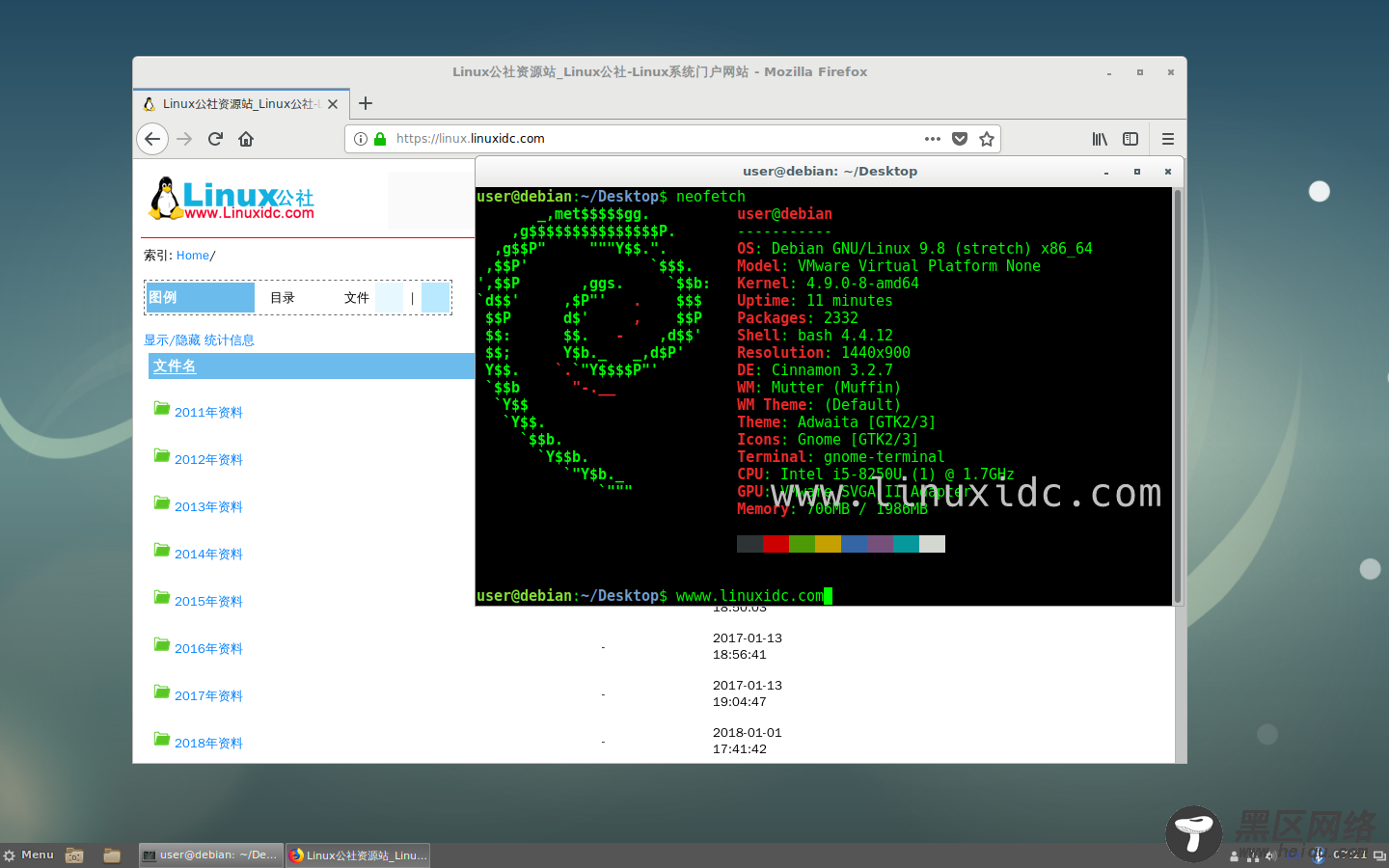The height and width of the screenshot is (868, 1389).
Task: Click 显示/隐藏 统计信息 link
Action: coord(200,340)
